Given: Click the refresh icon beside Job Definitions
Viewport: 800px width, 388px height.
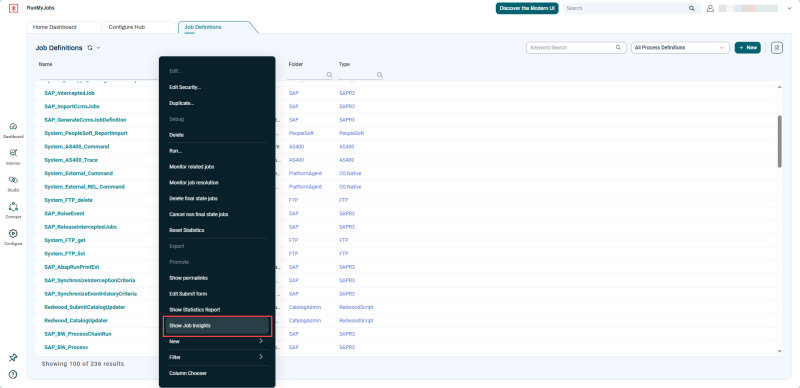Looking at the screenshot, I should (x=90, y=47).
